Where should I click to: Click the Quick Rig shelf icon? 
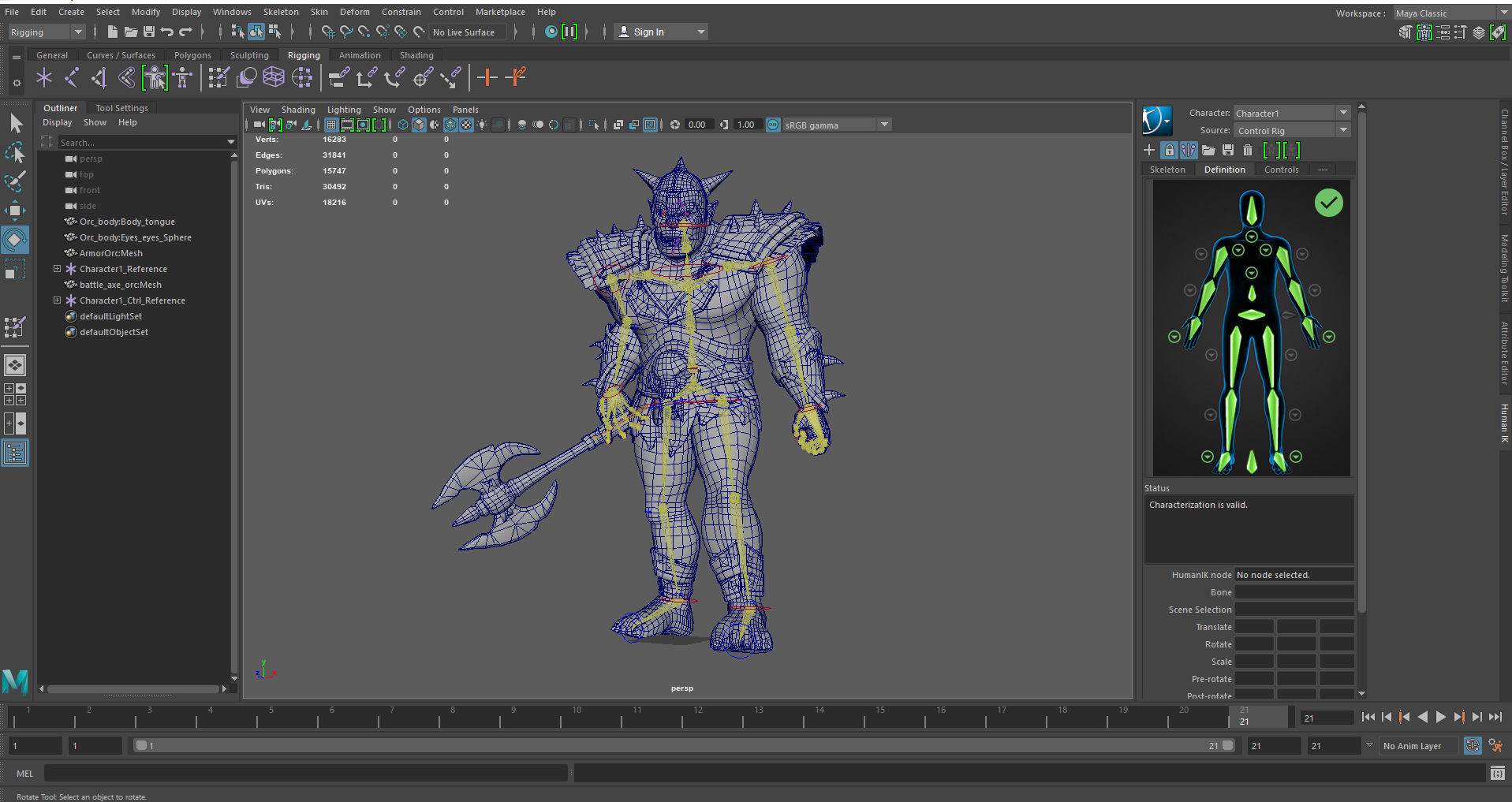coord(155,77)
